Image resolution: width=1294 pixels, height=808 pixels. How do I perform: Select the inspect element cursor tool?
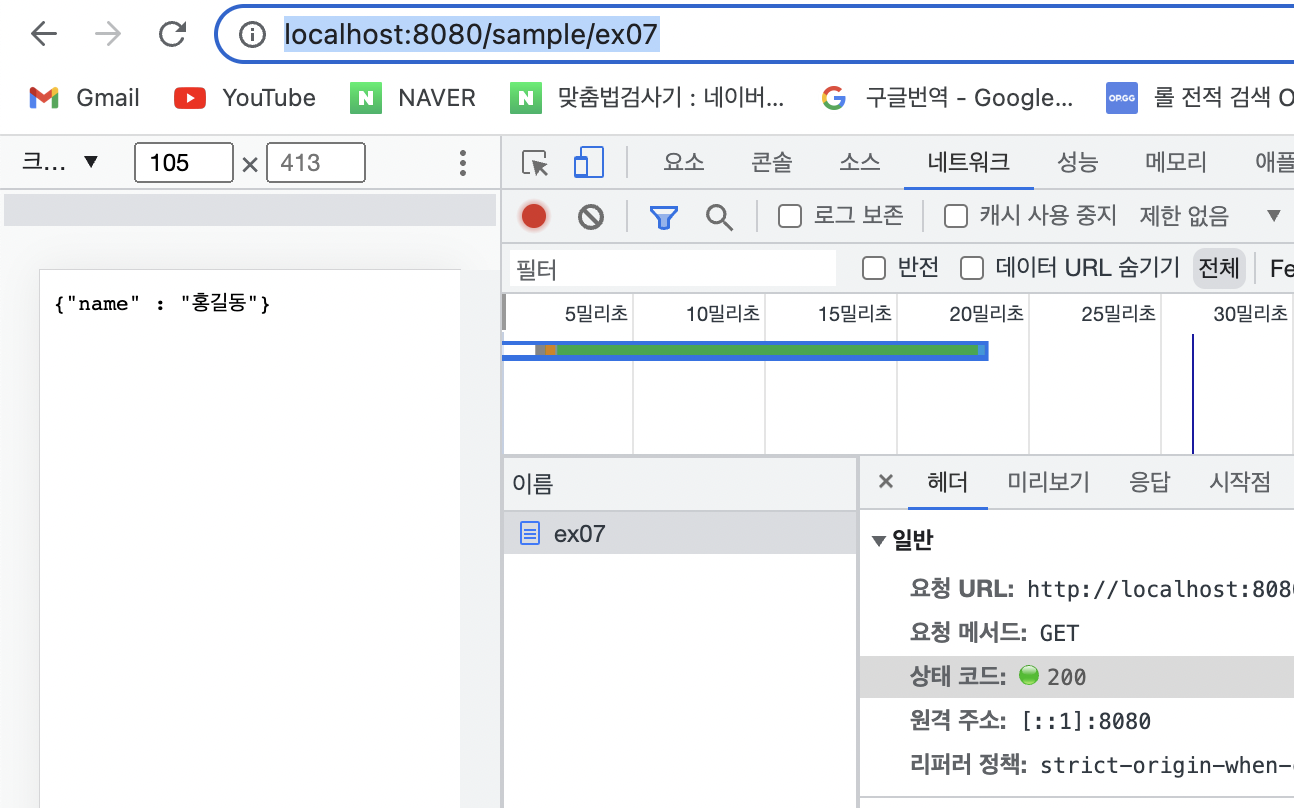[x=535, y=162]
